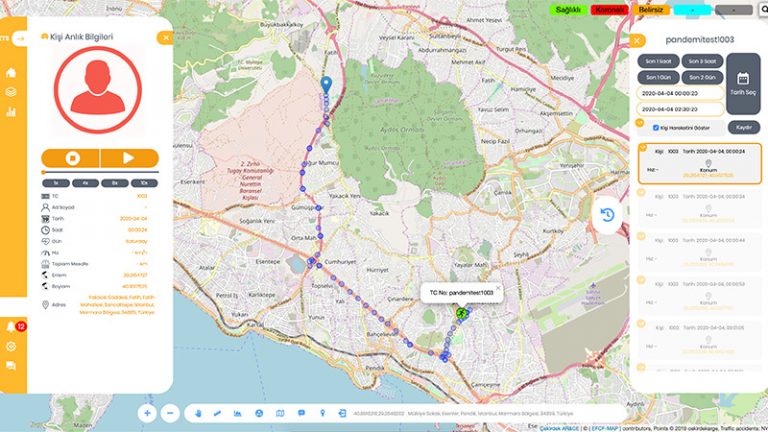Select the ruler measure tool
The image size is (768, 432).
pos(217,413)
